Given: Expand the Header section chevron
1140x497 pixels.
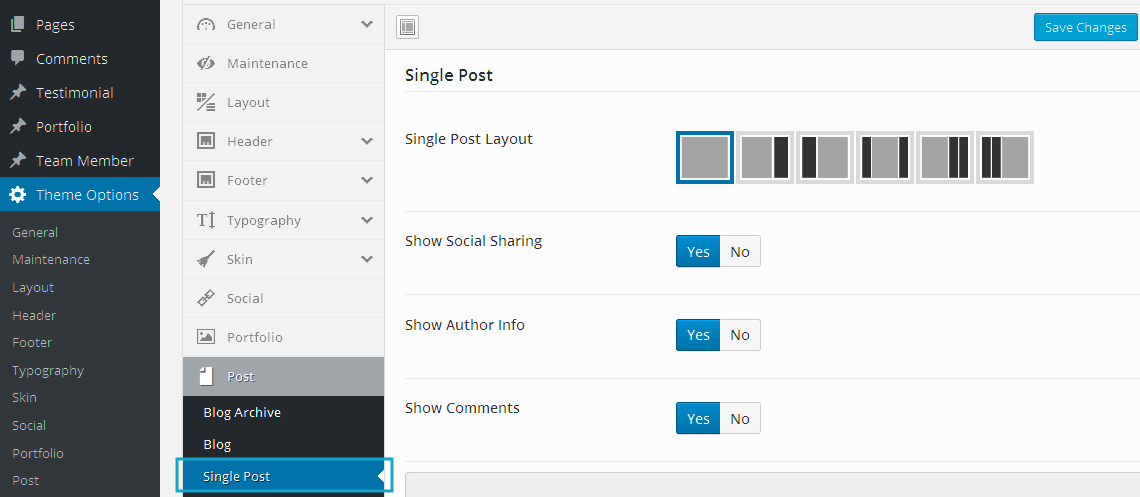Looking at the screenshot, I should 367,141.
